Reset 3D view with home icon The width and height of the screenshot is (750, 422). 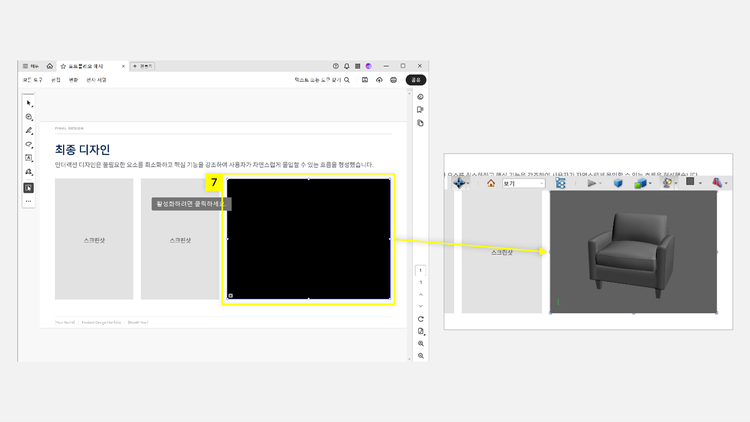click(x=491, y=183)
